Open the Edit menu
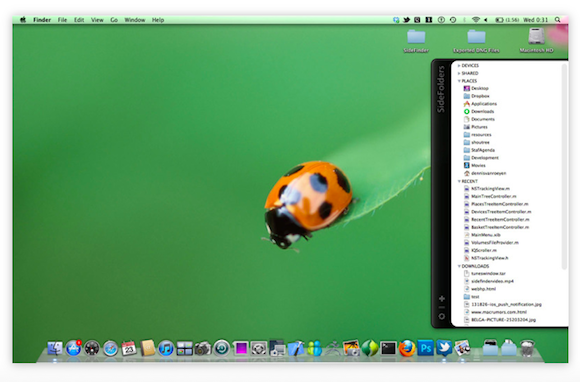The image size is (580, 382). pos(79,20)
